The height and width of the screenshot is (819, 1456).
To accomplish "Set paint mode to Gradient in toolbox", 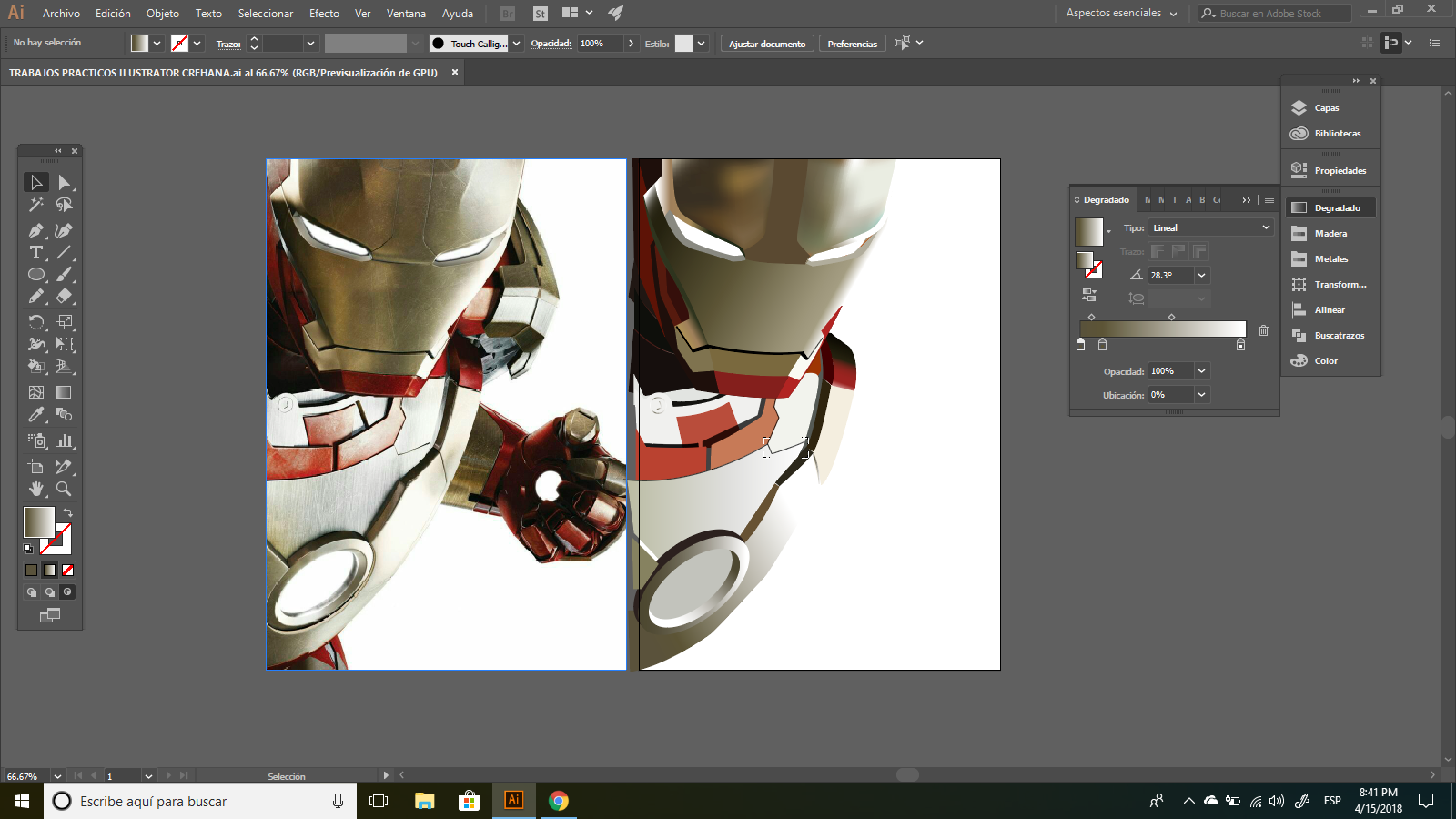I will 50,570.
